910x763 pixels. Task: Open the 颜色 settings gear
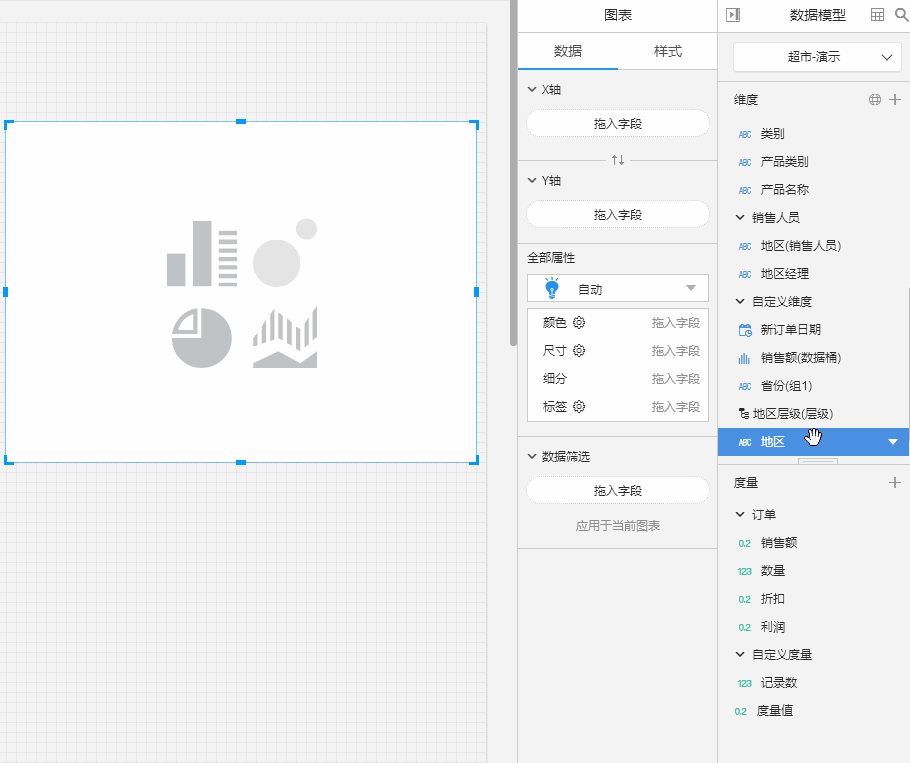tap(579, 323)
